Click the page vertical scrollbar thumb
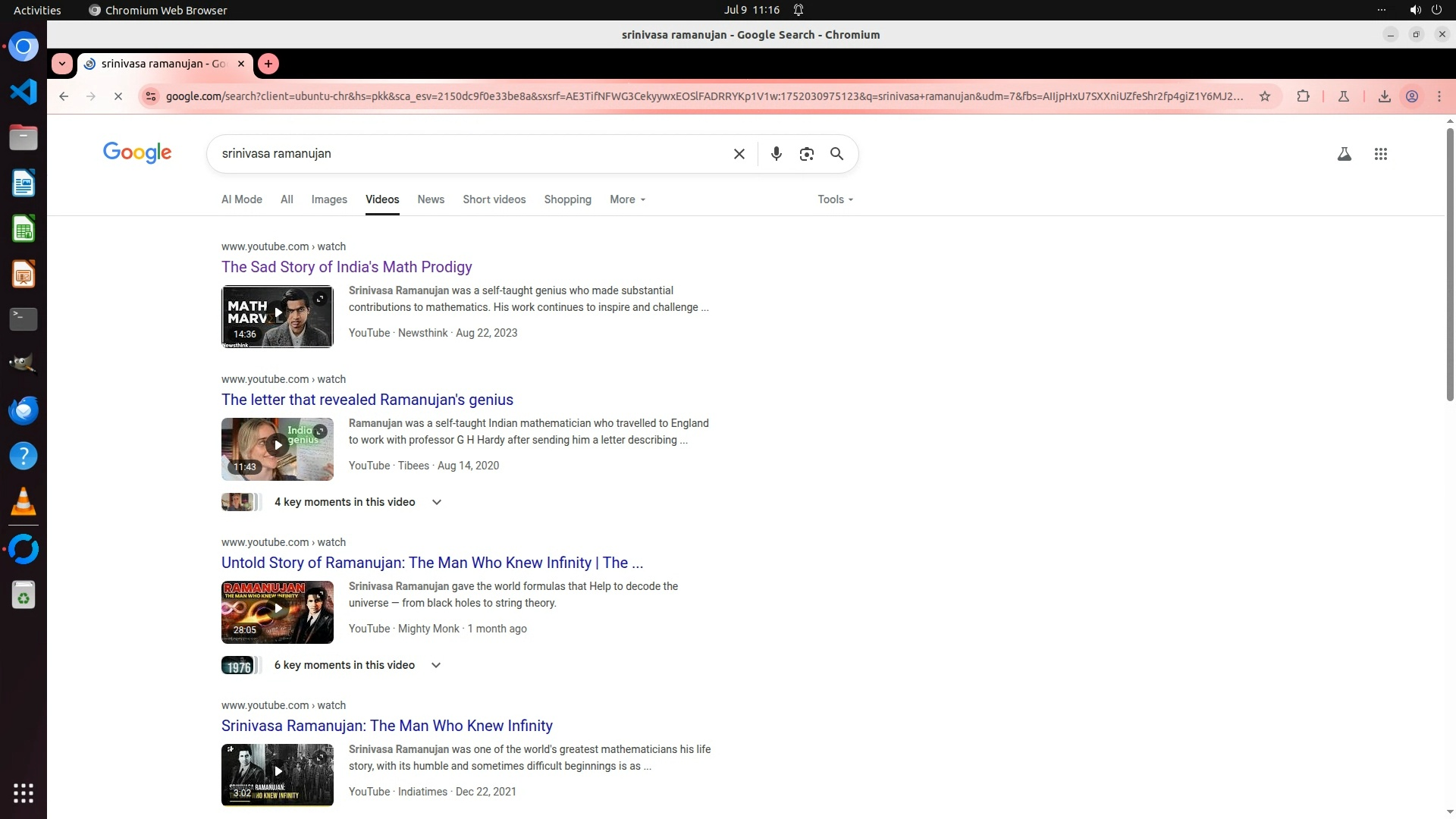 point(1449,265)
